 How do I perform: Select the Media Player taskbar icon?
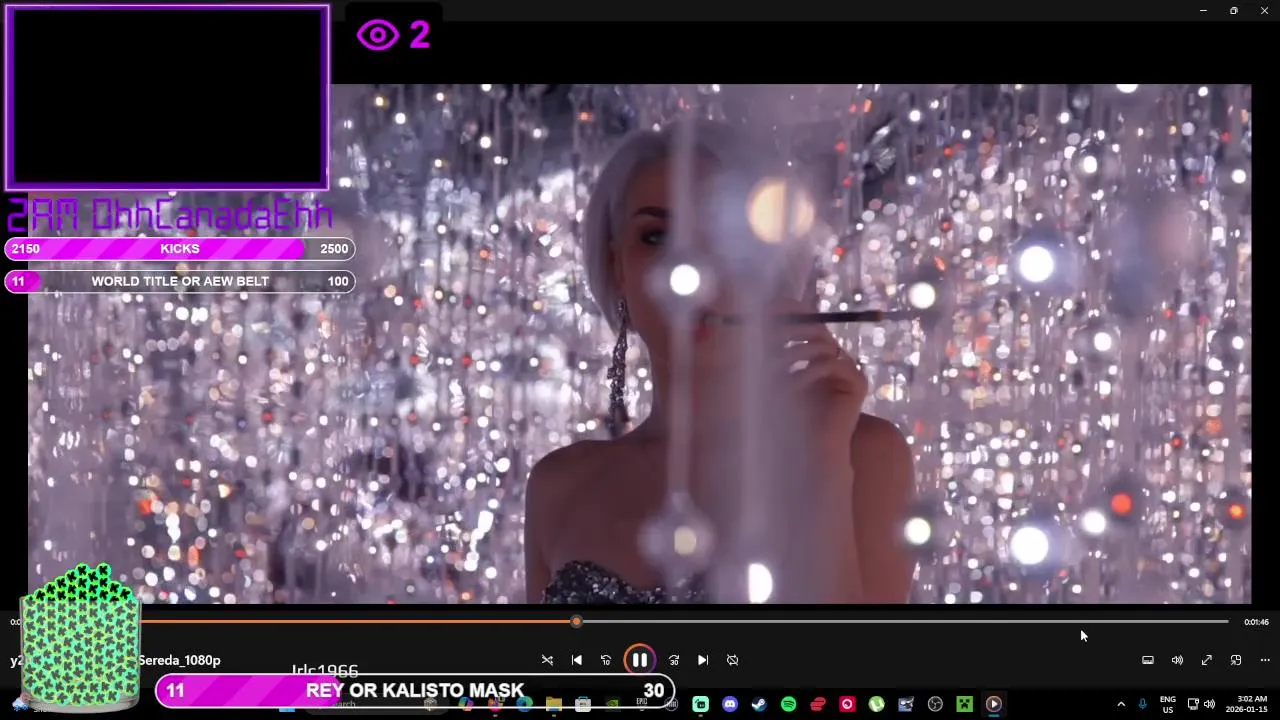click(993, 704)
